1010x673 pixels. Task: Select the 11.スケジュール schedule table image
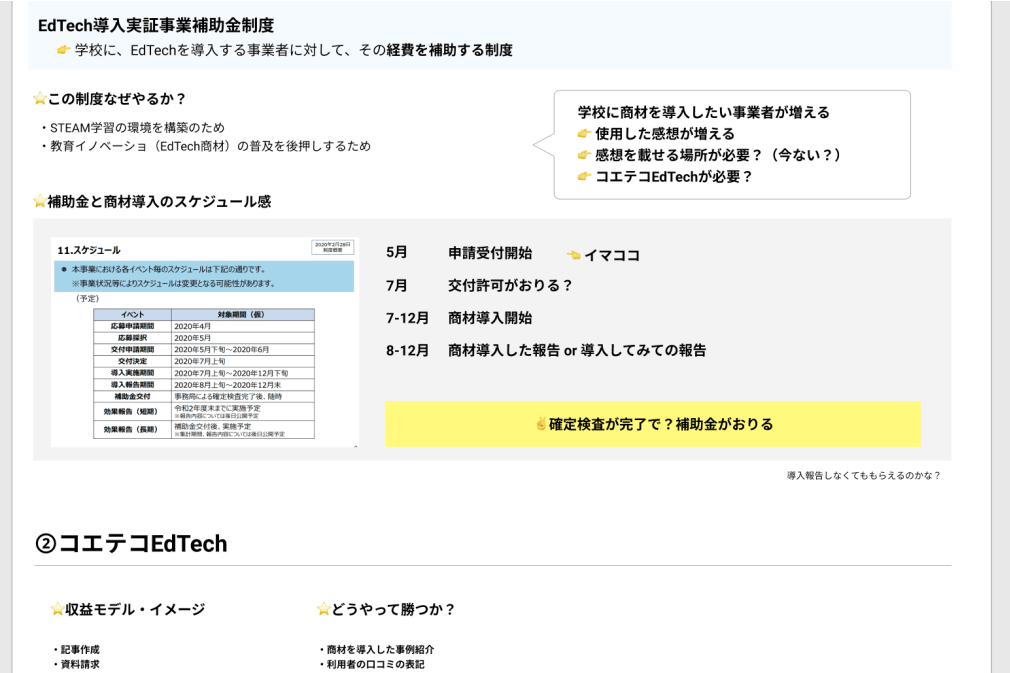(205, 341)
